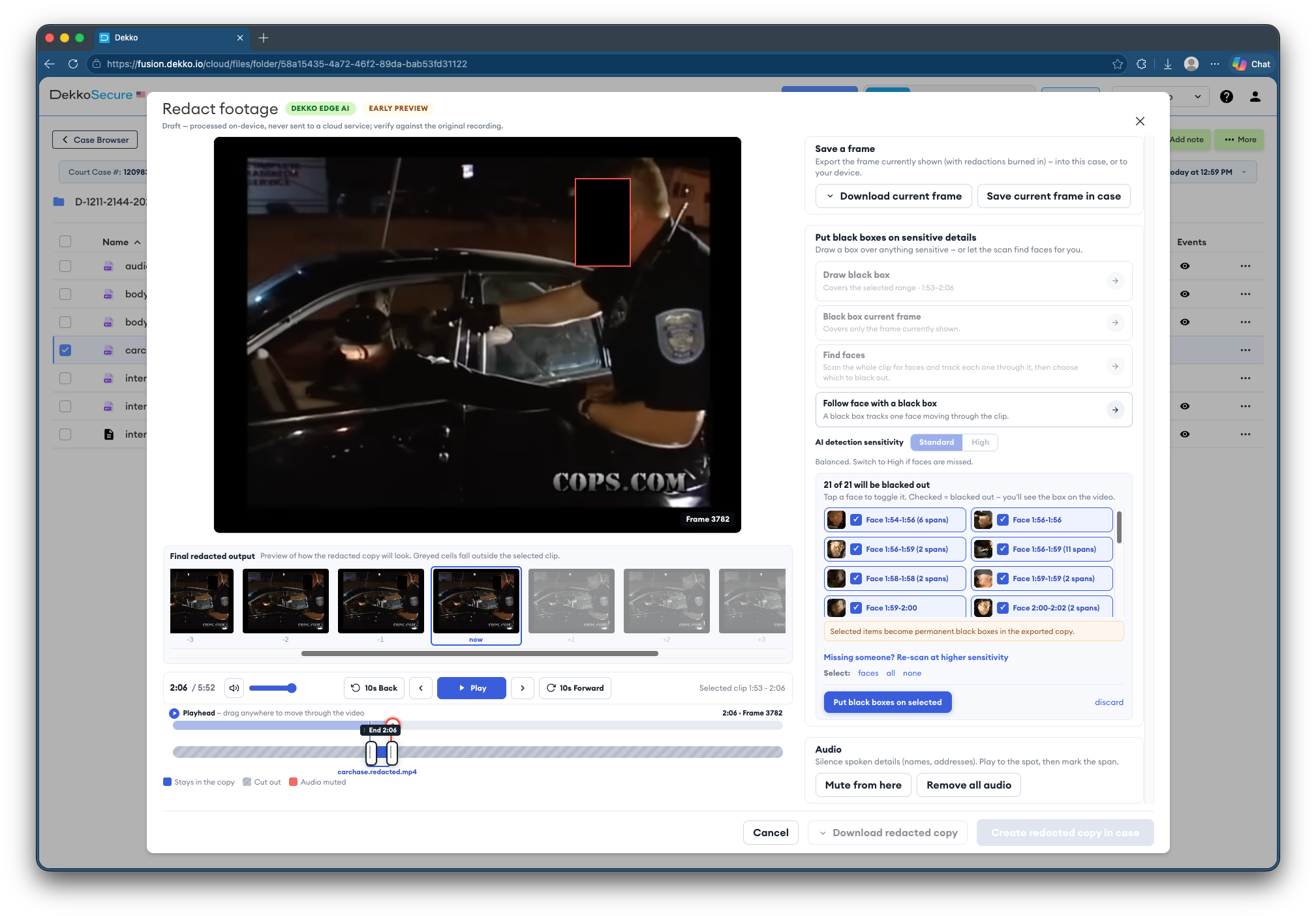Bookmark this page with the star icon

[x=1118, y=64]
